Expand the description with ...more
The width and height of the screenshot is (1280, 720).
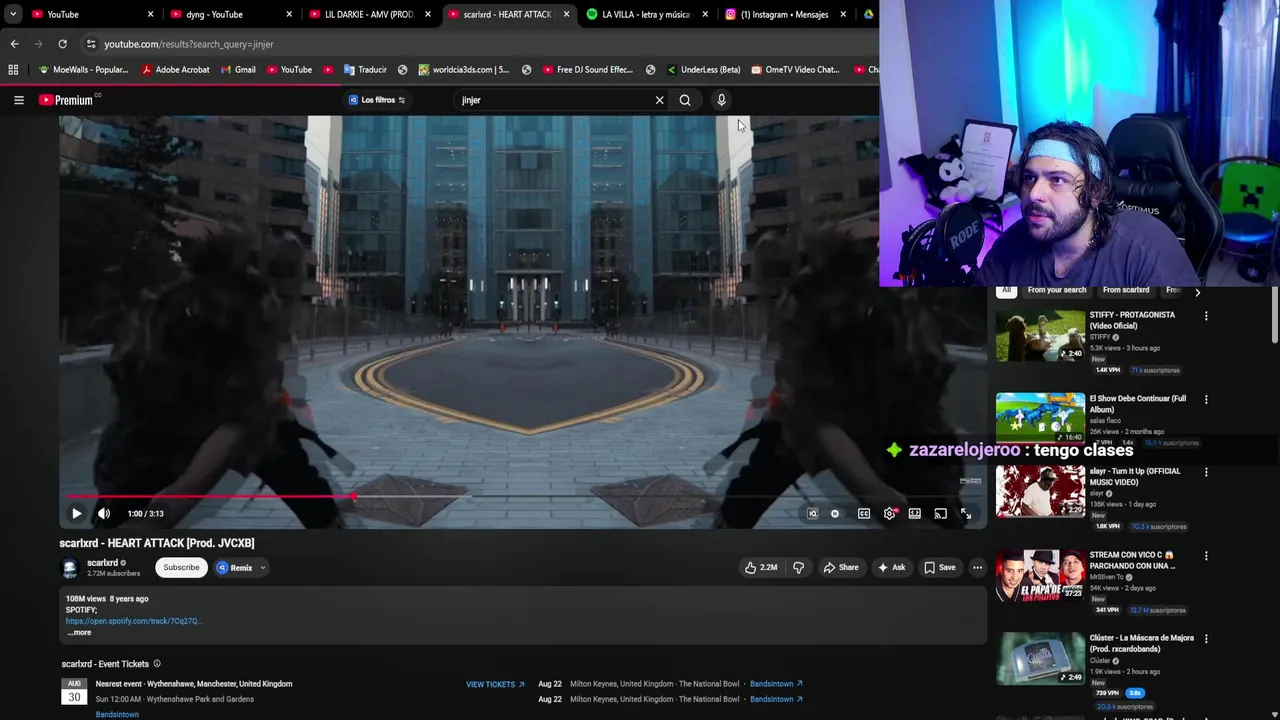79,633
